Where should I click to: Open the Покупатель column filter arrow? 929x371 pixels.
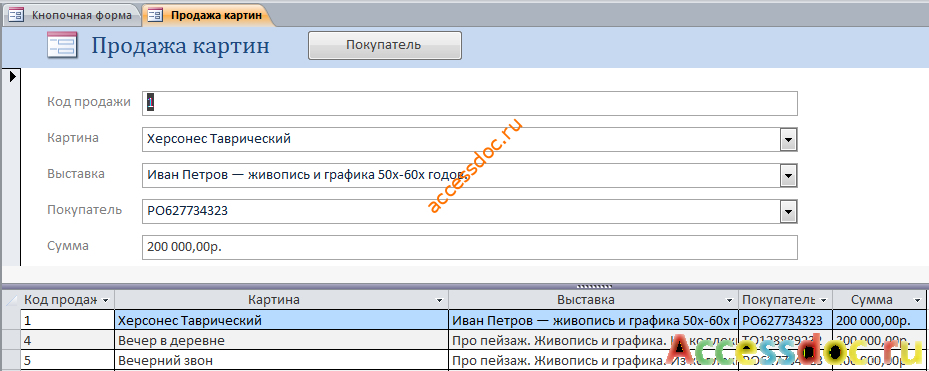(824, 300)
